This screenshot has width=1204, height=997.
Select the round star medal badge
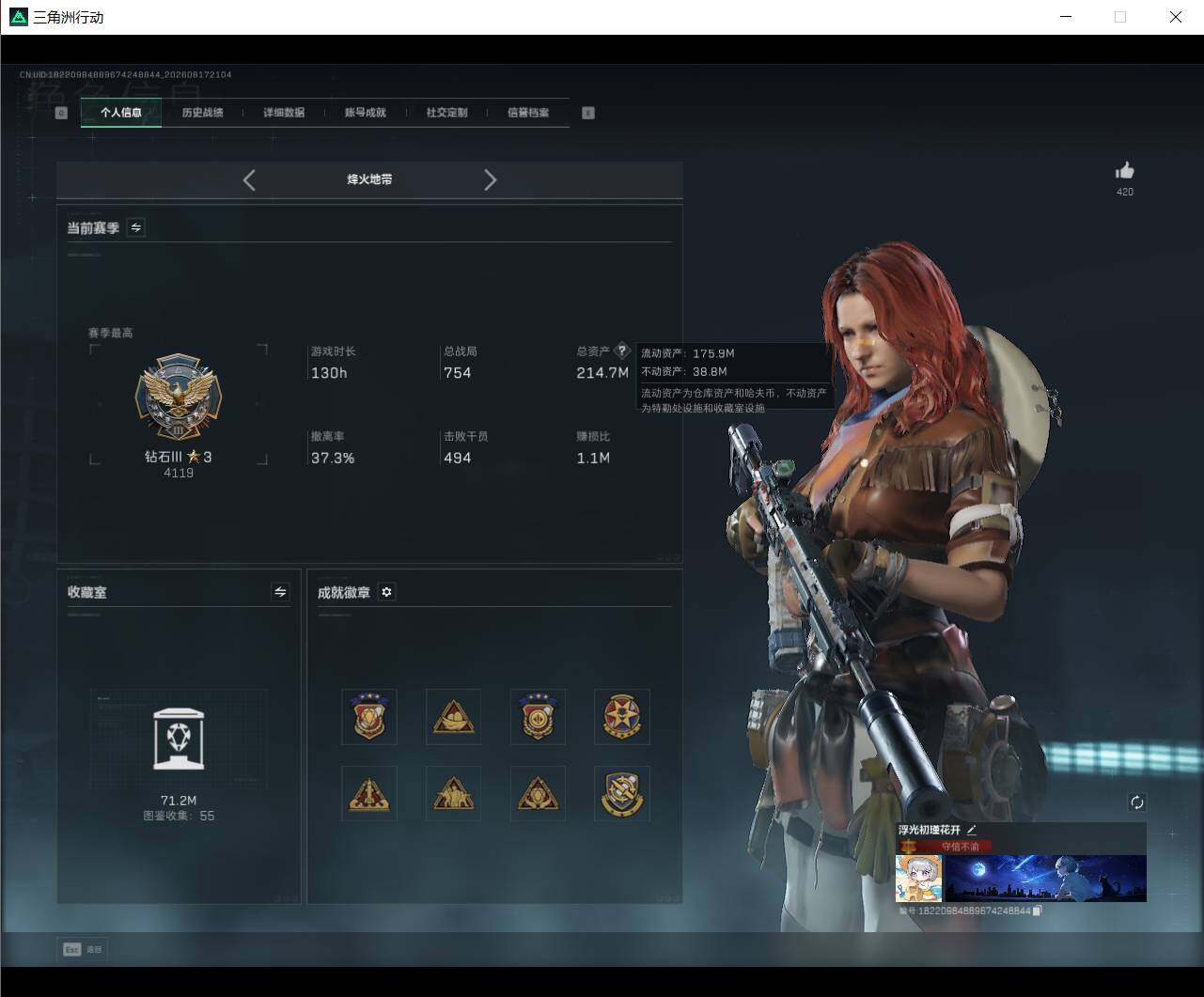coord(622,716)
